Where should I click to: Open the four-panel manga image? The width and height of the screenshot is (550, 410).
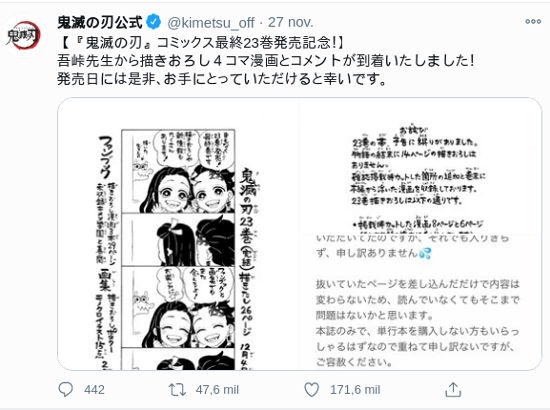(178, 234)
